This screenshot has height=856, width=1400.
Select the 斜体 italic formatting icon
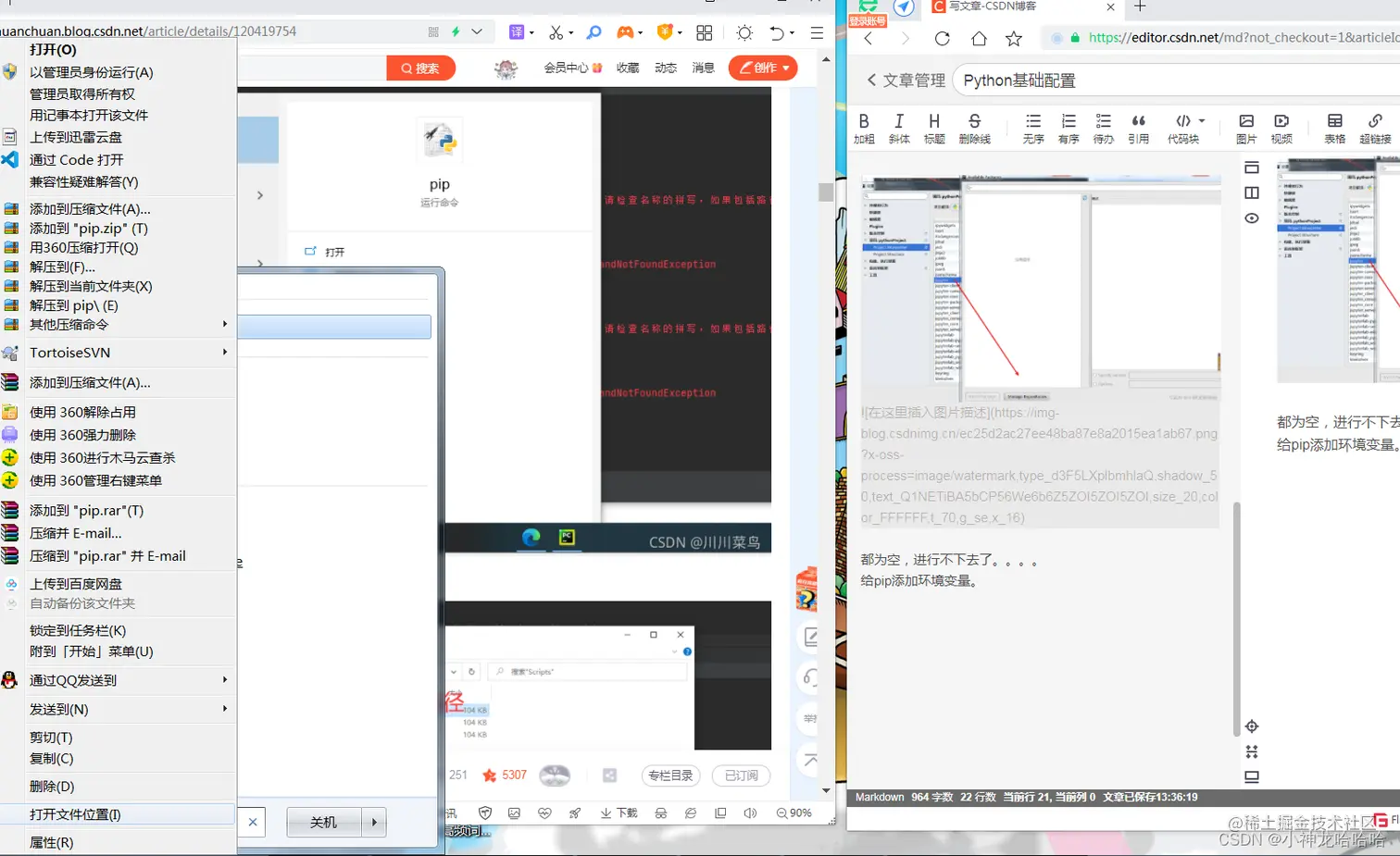pyautogui.click(x=899, y=125)
